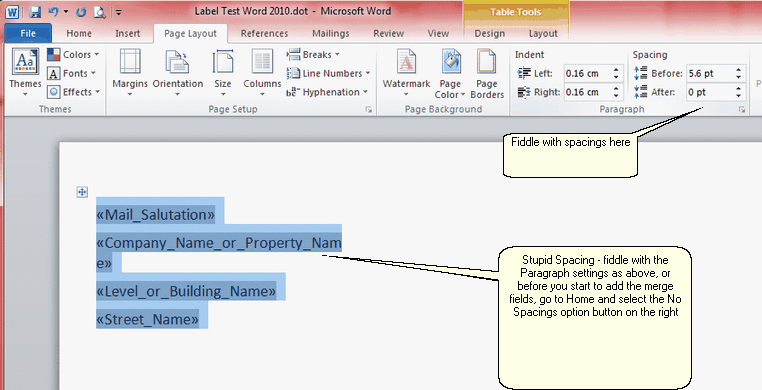Adjust the Indent Left spinner arrows
This screenshot has width=762, height=390.
pyautogui.click(x=616, y=73)
